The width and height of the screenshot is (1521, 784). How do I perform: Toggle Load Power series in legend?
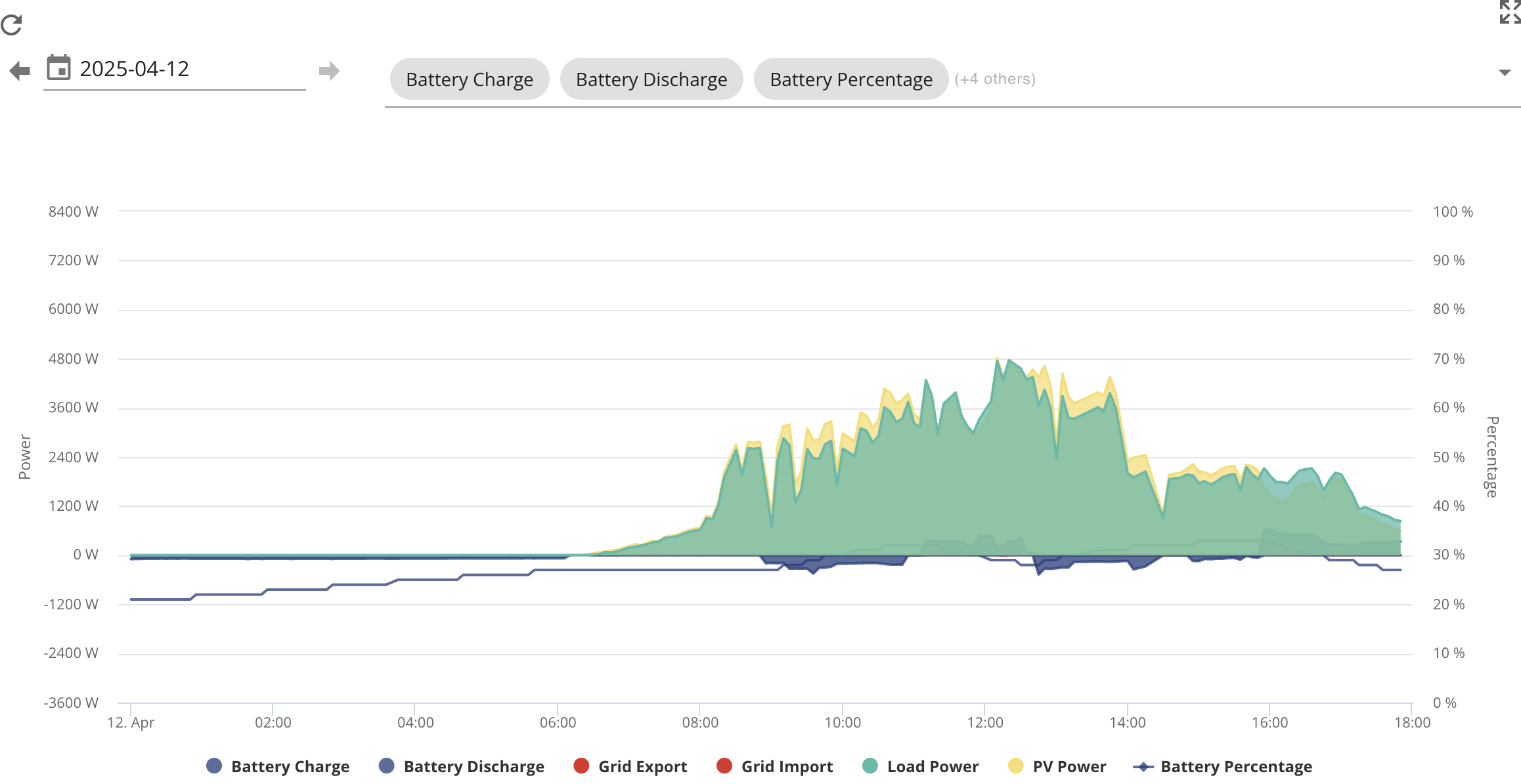[920, 766]
